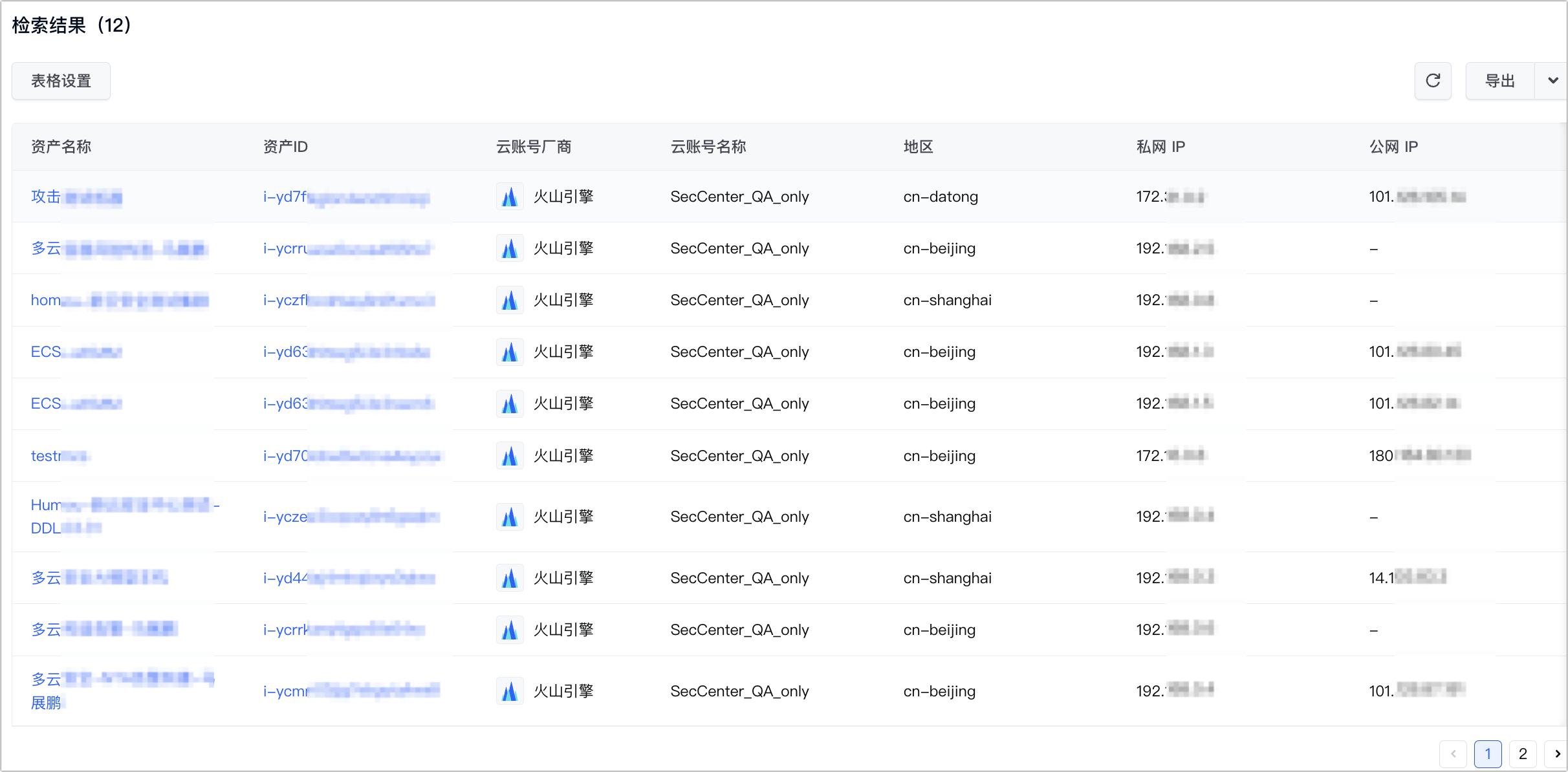Viewport: 1568px width, 772px height.
Task: Open the asset starting with hom
Action: coord(120,300)
